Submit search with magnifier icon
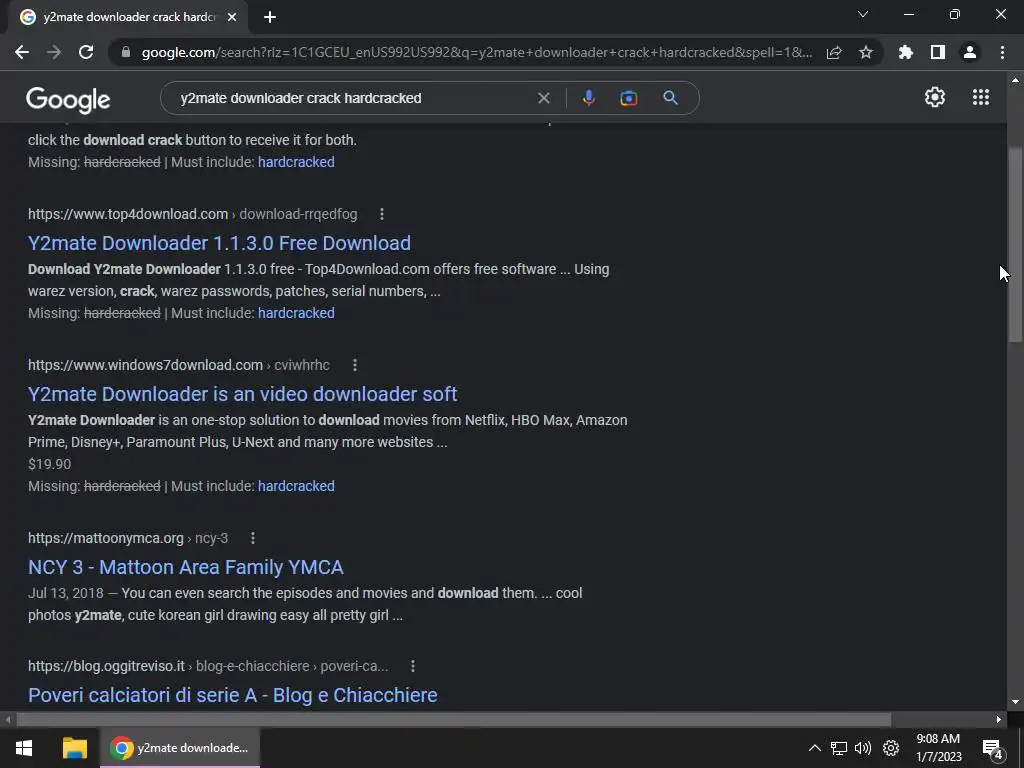Screen dimensions: 1024x768 (x=670, y=98)
